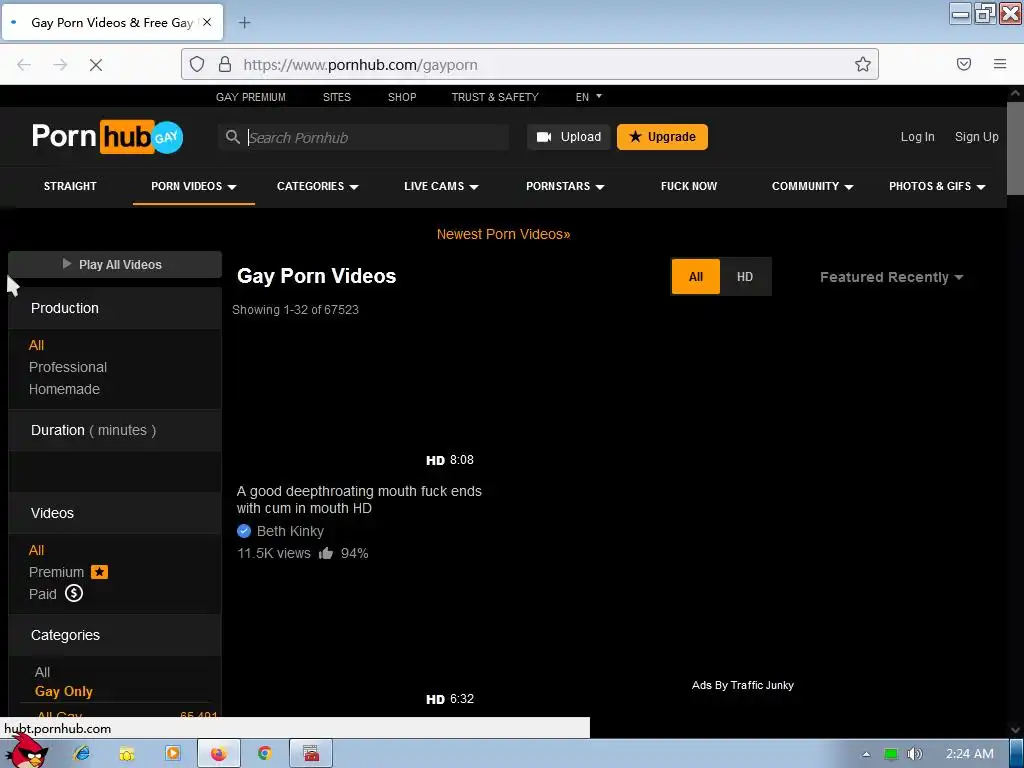Image resolution: width=1024 pixels, height=768 pixels.
Task: Select All under the Videos filter
Action: tap(37, 551)
